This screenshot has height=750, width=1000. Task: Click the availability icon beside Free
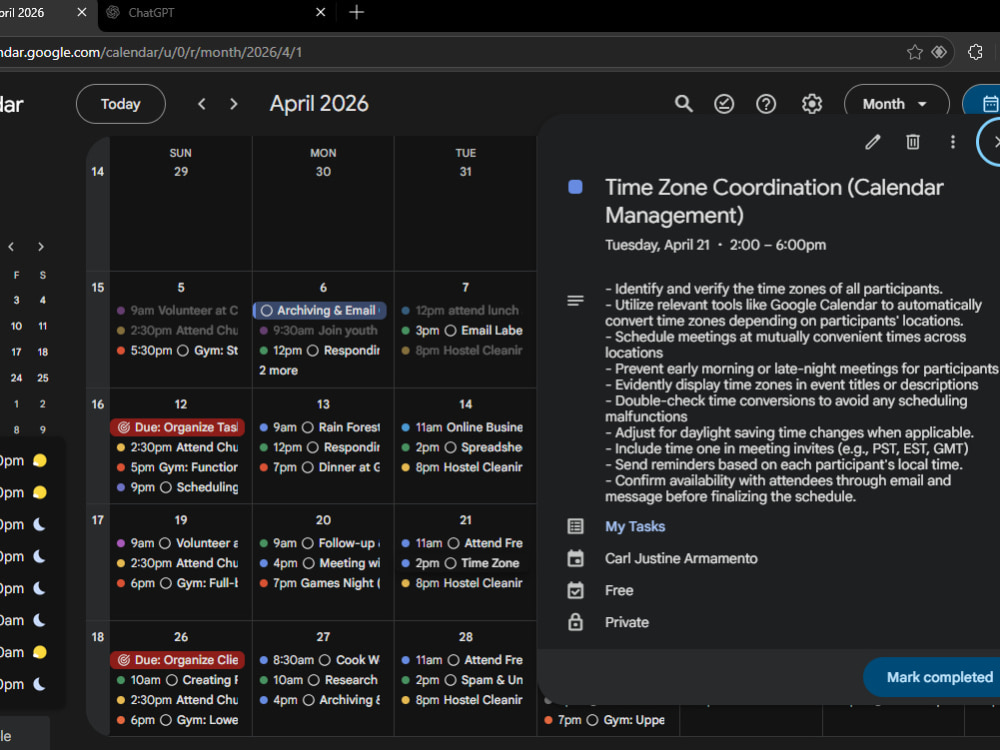point(575,590)
